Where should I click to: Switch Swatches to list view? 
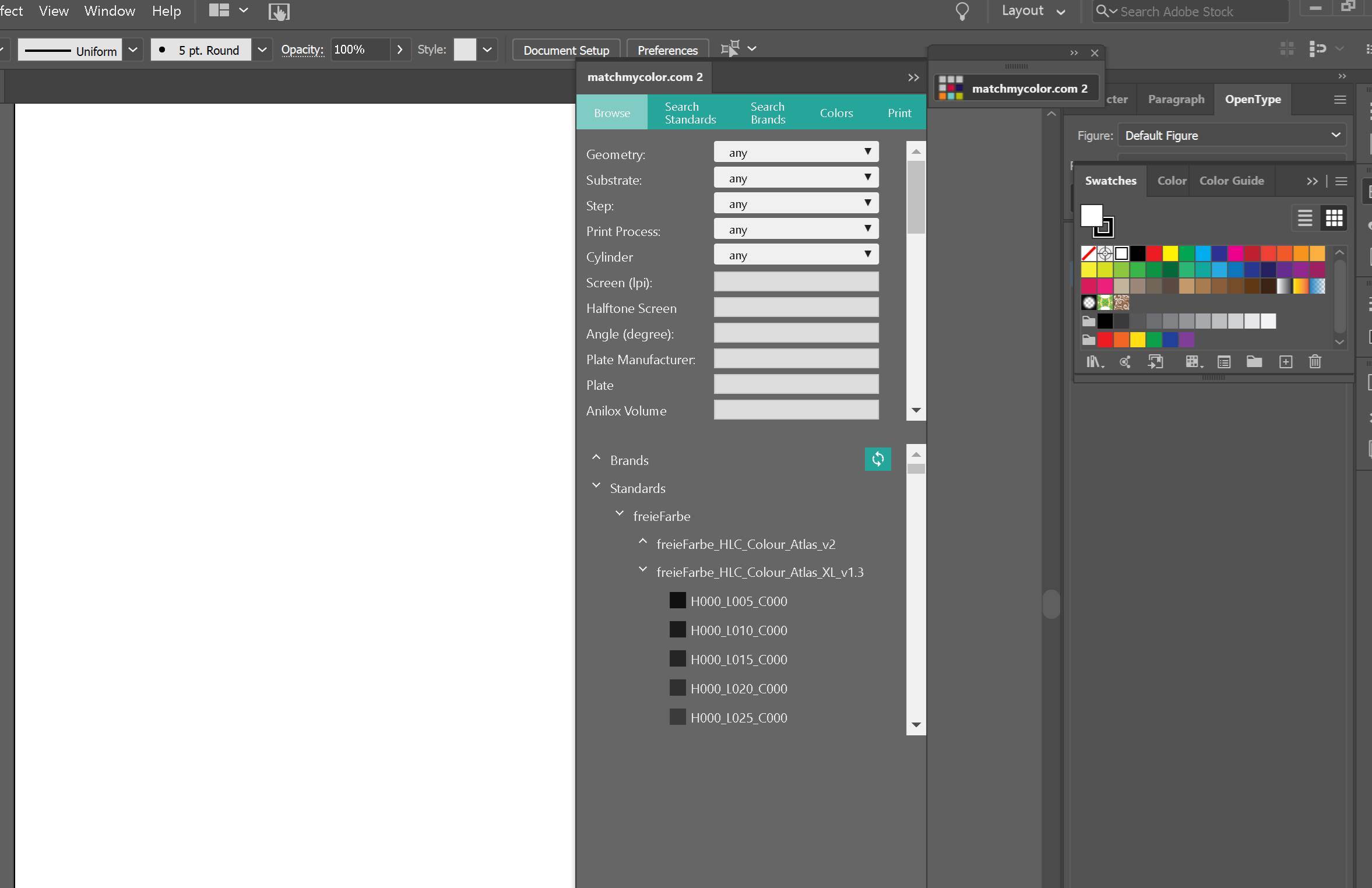pyautogui.click(x=1305, y=219)
